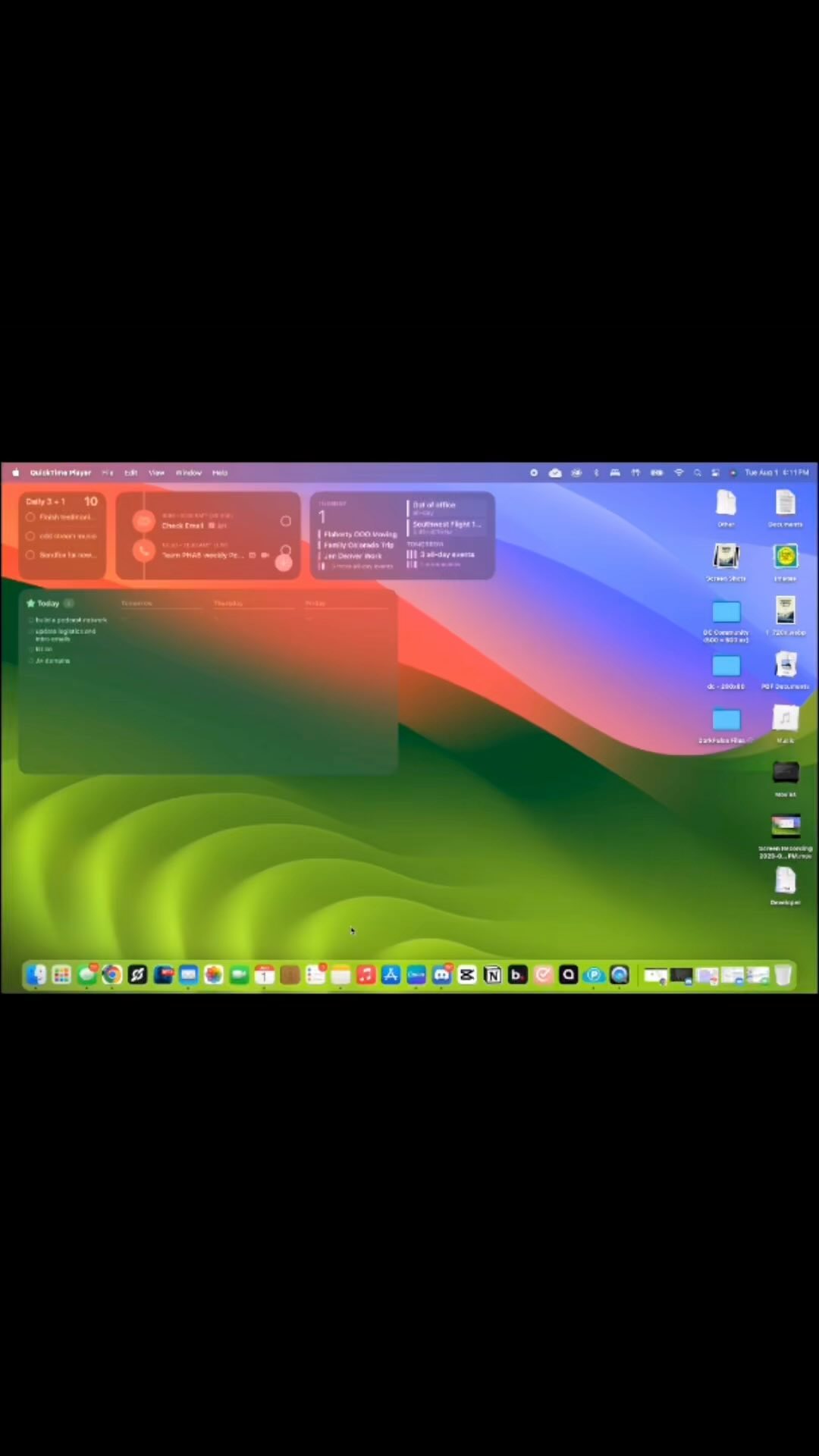Click the Siri menu bar icon

733,472
